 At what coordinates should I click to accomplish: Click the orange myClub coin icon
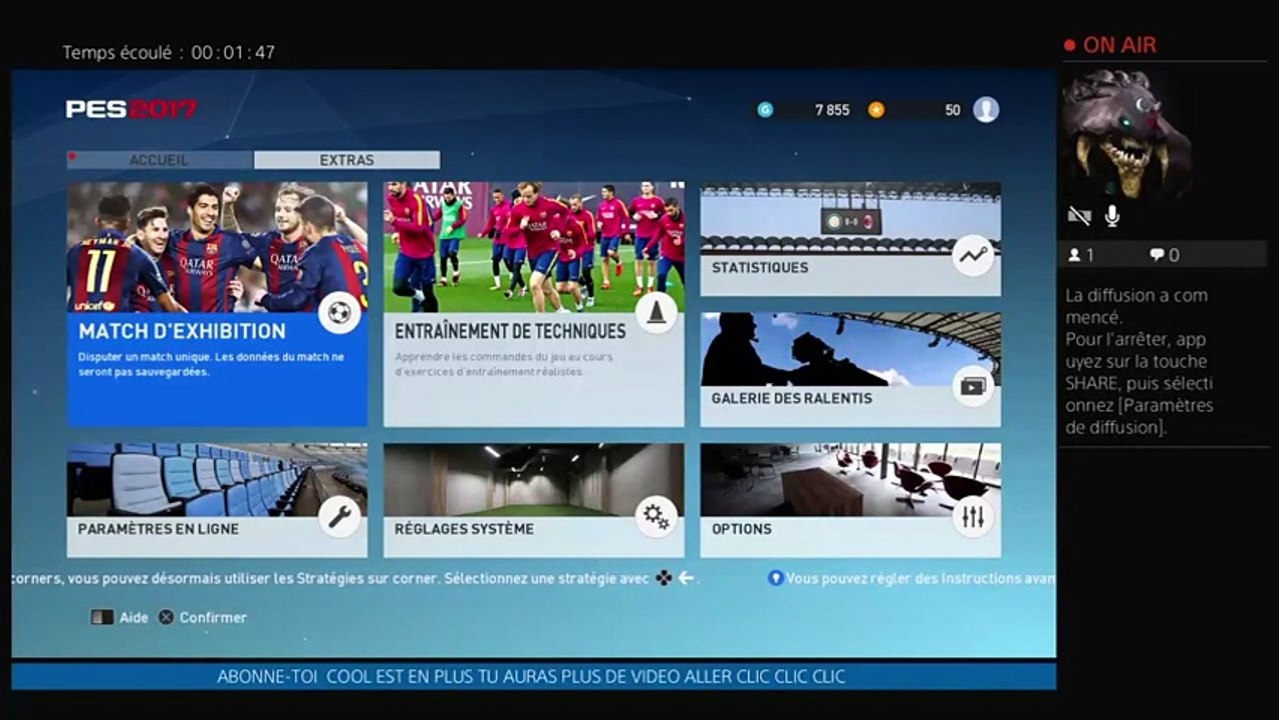pyautogui.click(x=876, y=110)
